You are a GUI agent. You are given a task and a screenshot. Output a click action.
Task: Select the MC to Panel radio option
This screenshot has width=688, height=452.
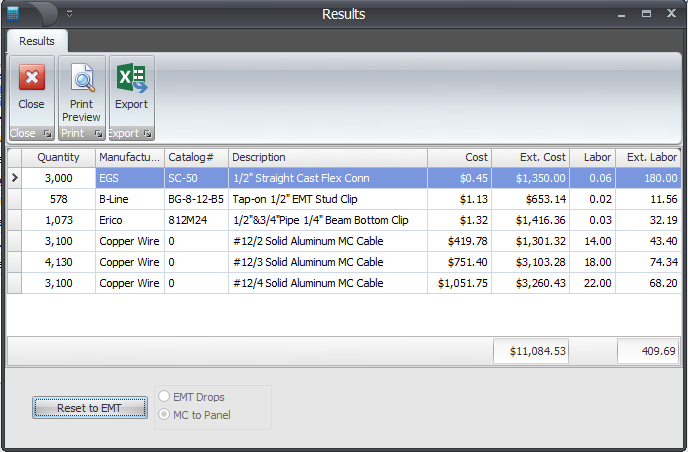tap(164, 414)
